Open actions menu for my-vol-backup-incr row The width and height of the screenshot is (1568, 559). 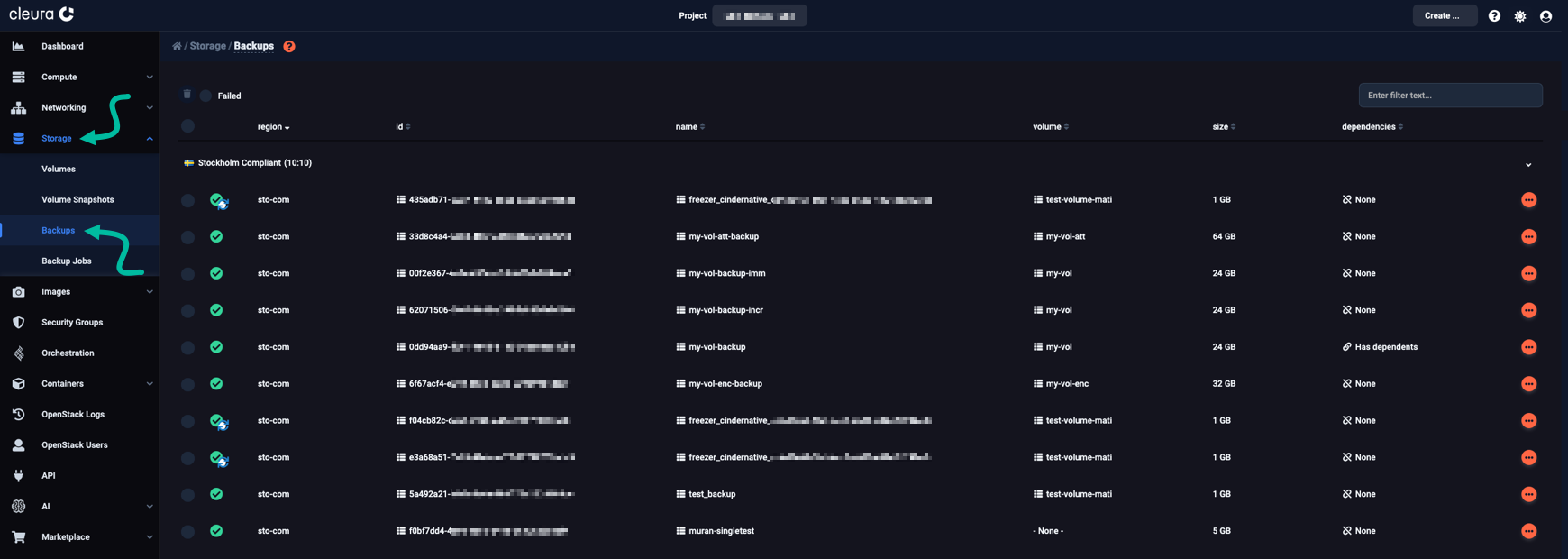pyautogui.click(x=1528, y=310)
